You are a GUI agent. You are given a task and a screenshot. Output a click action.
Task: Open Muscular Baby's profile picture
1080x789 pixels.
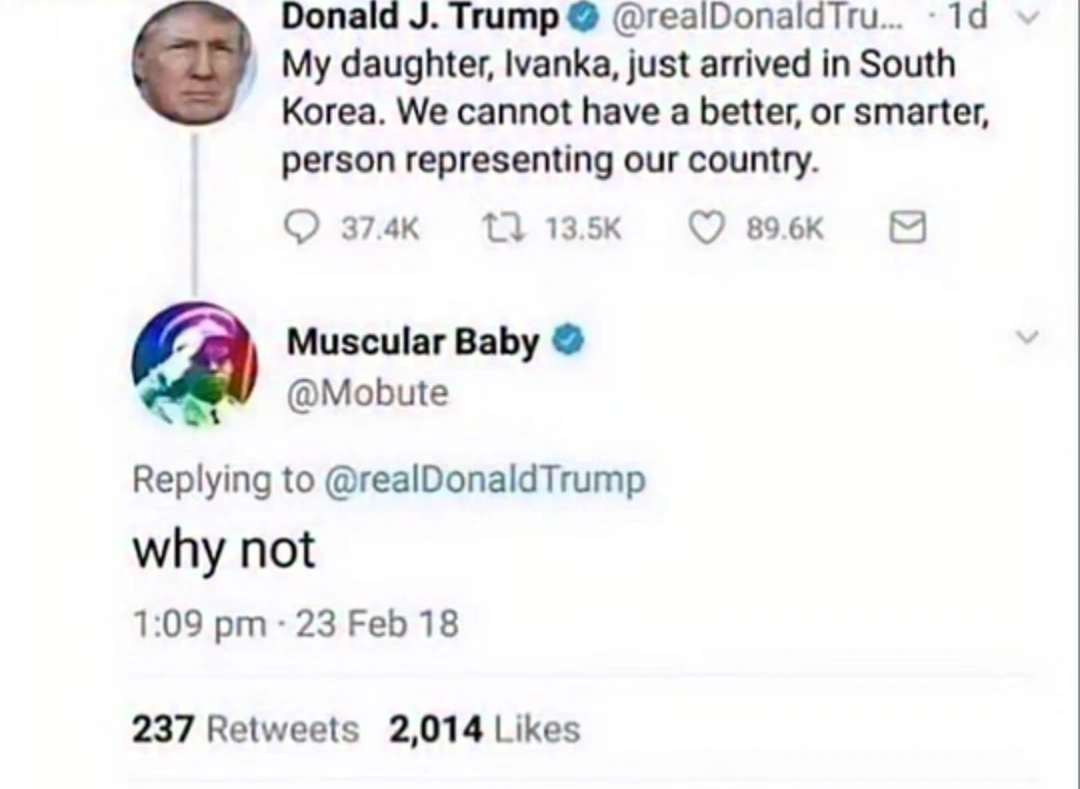(194, 364)
